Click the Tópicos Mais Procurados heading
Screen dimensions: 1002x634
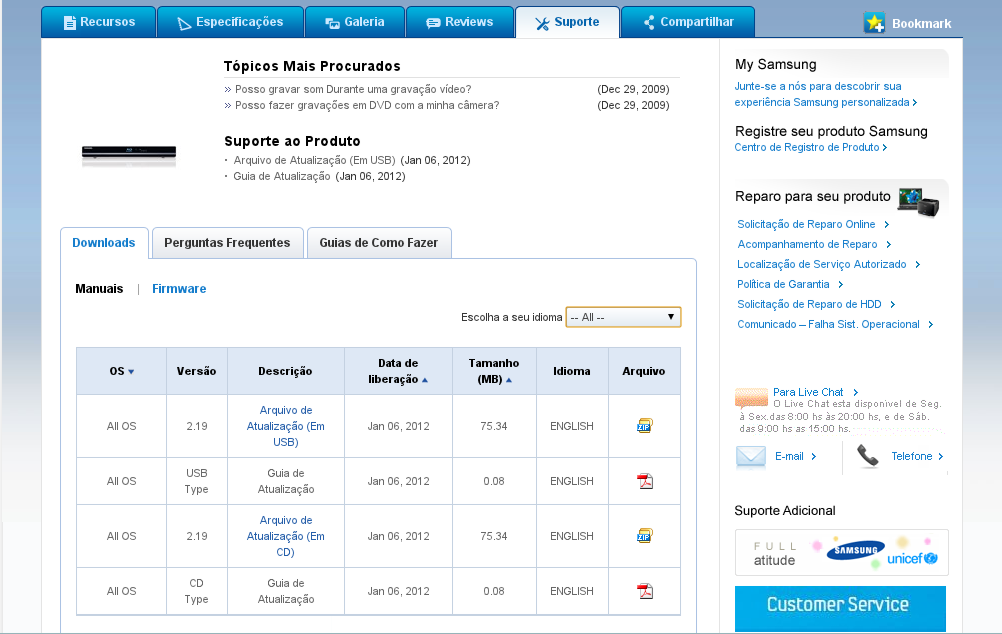(x=312, y=66)
